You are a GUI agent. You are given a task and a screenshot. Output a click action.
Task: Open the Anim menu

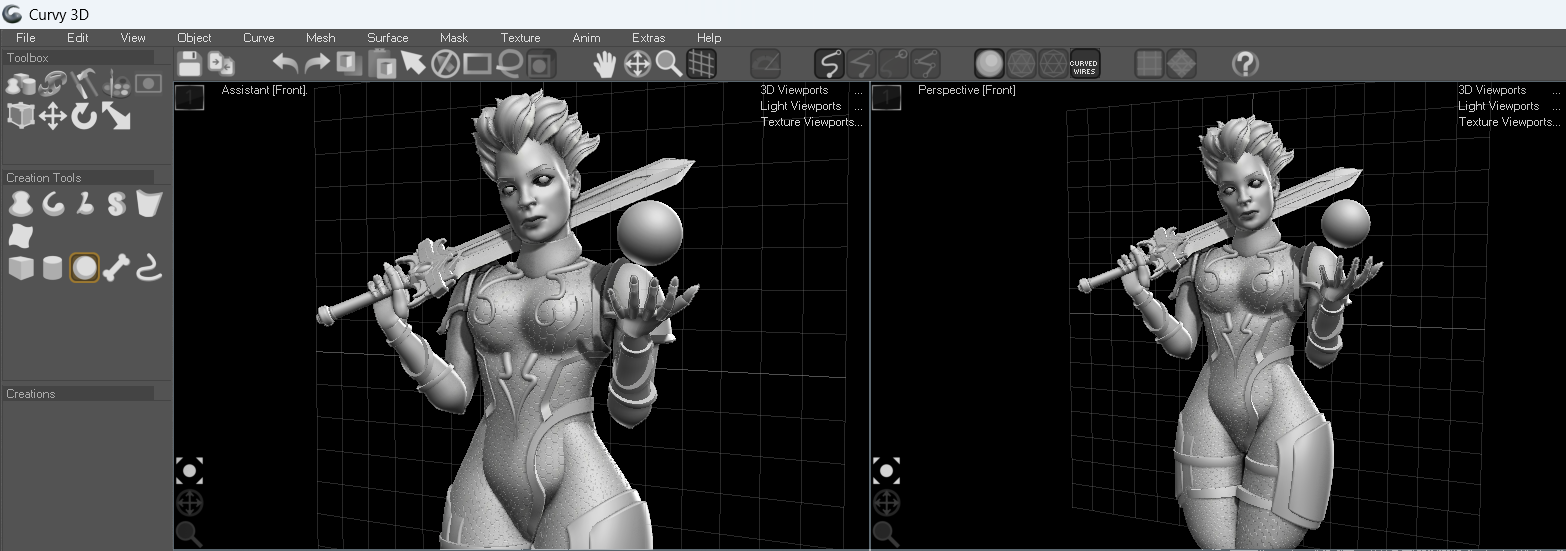[586, 38]
